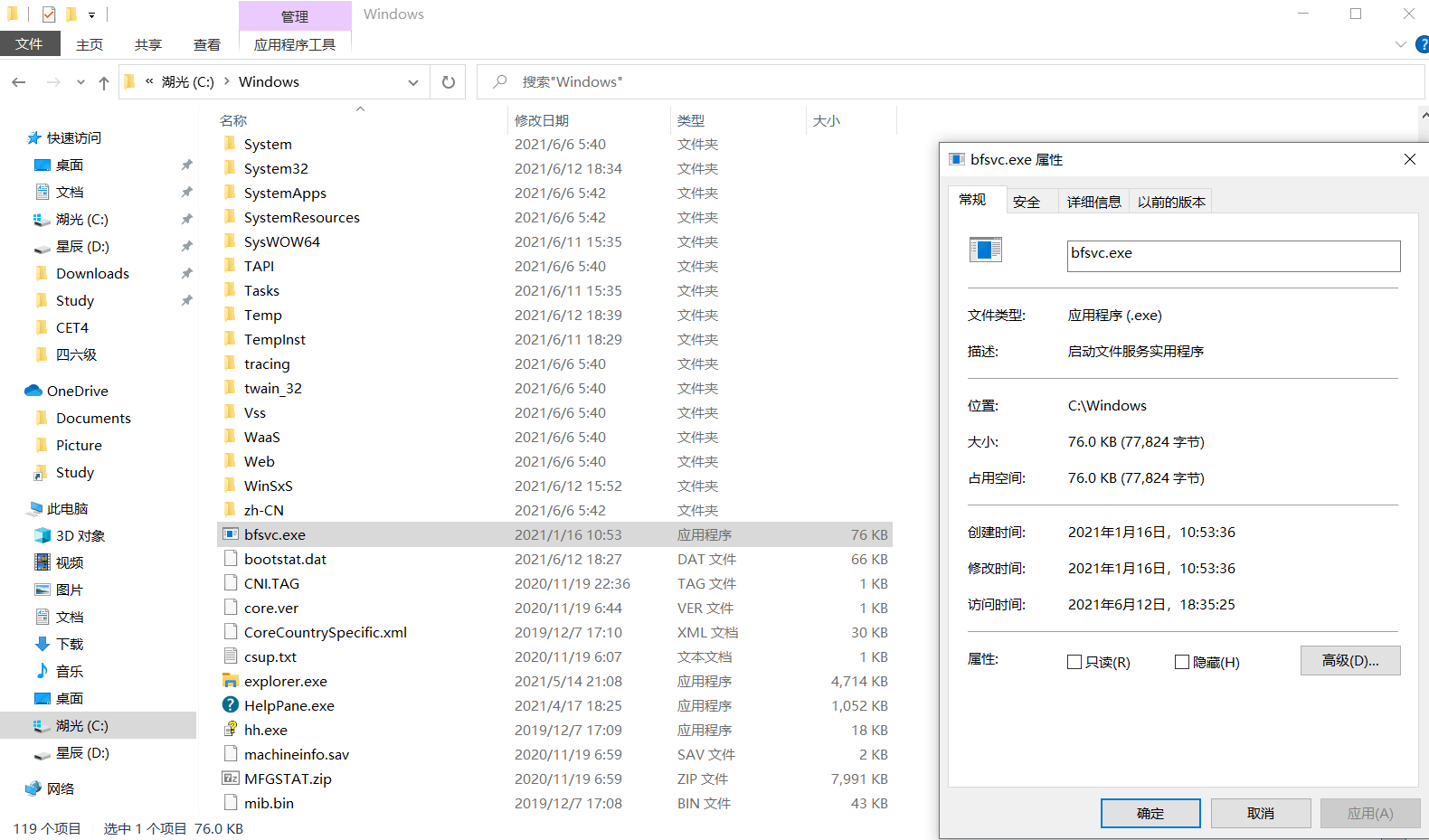Click the properties checkmark icon in title bar
The height and width of the screenshot is (840, 1429).
pos(49,14)
